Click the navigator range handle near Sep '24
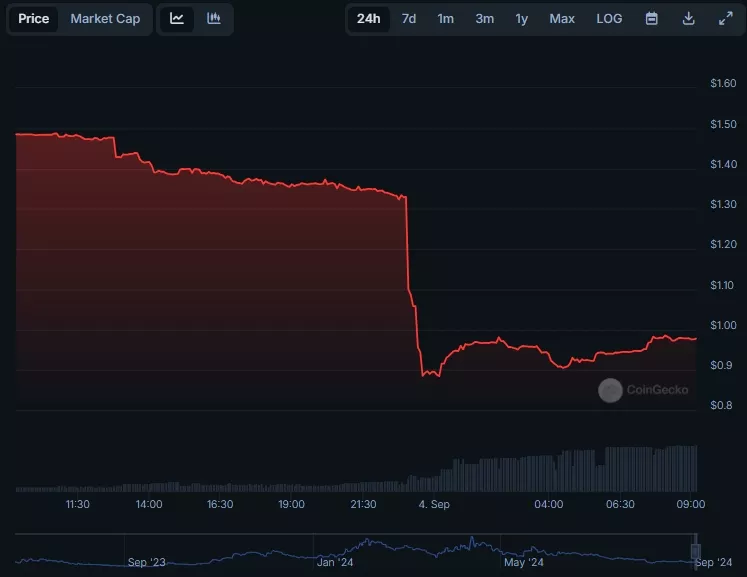The image size is (747, 577). [x=697, y=550]
